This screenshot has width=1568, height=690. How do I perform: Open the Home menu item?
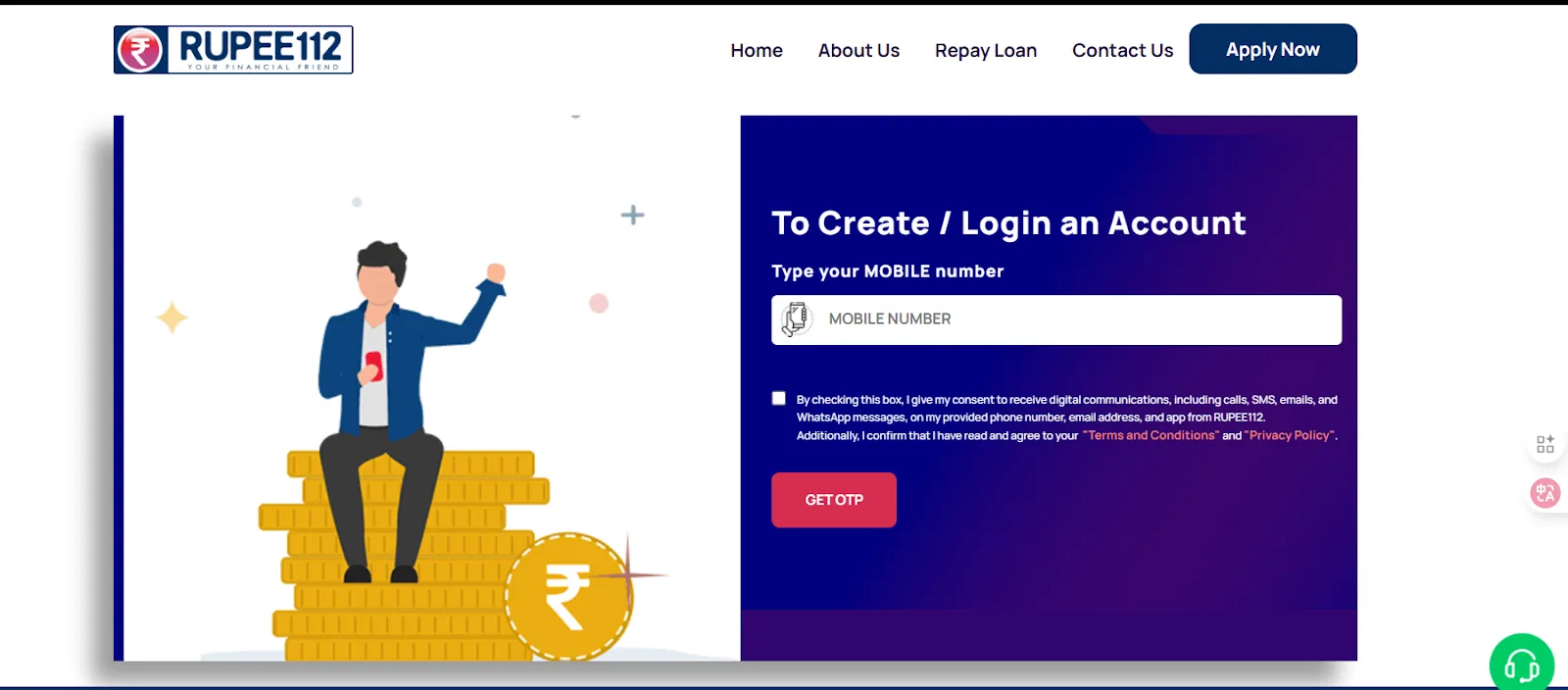coord(757,50)
